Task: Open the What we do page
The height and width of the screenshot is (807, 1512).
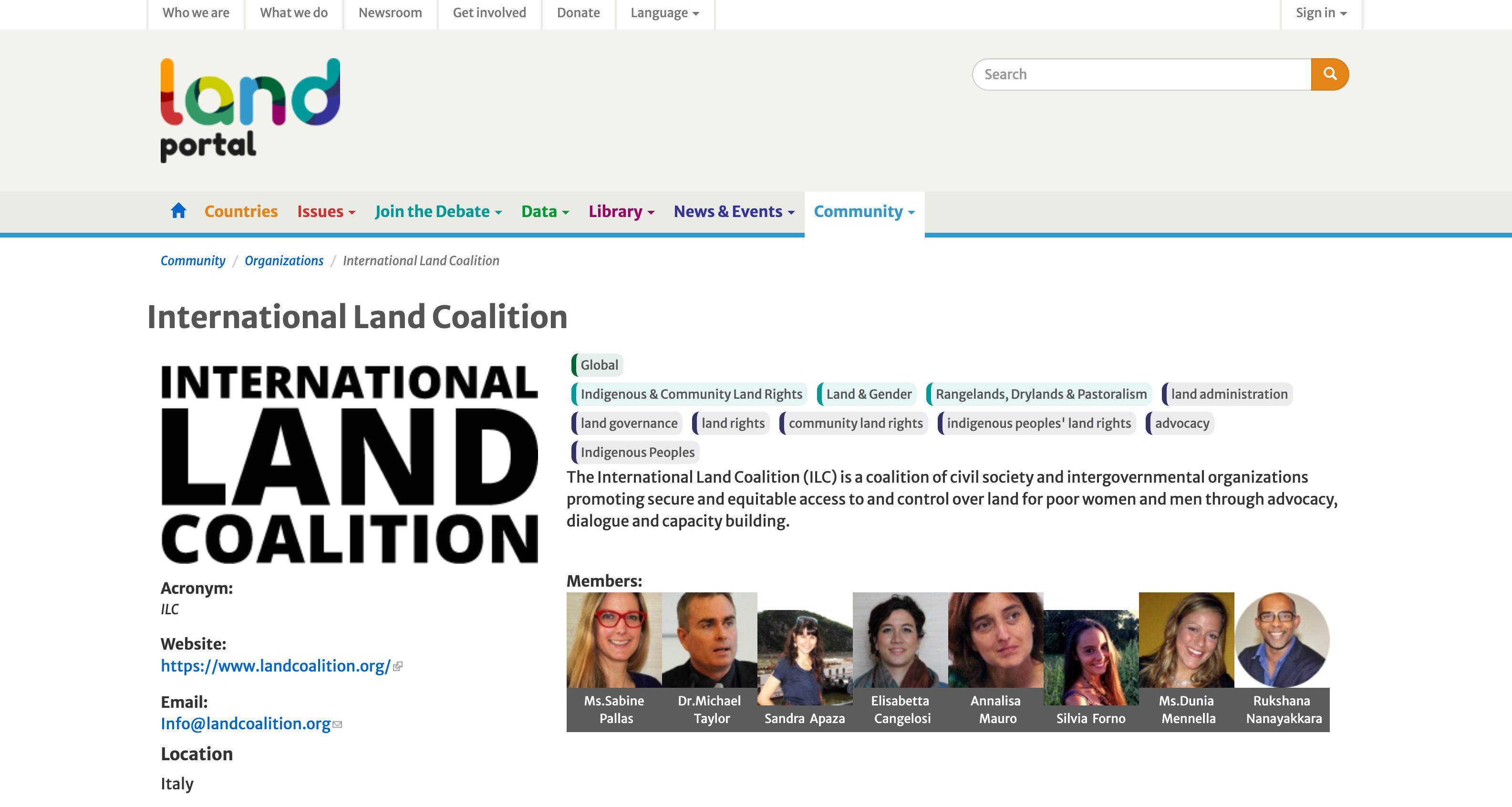Action: pyautogui.click(x=294, y=13)
